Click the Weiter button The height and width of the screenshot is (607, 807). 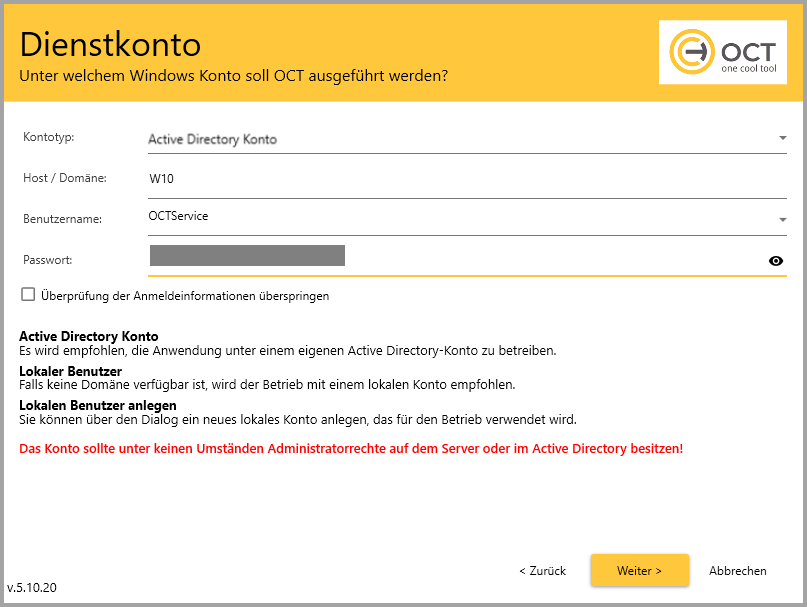tap(639, 570)
